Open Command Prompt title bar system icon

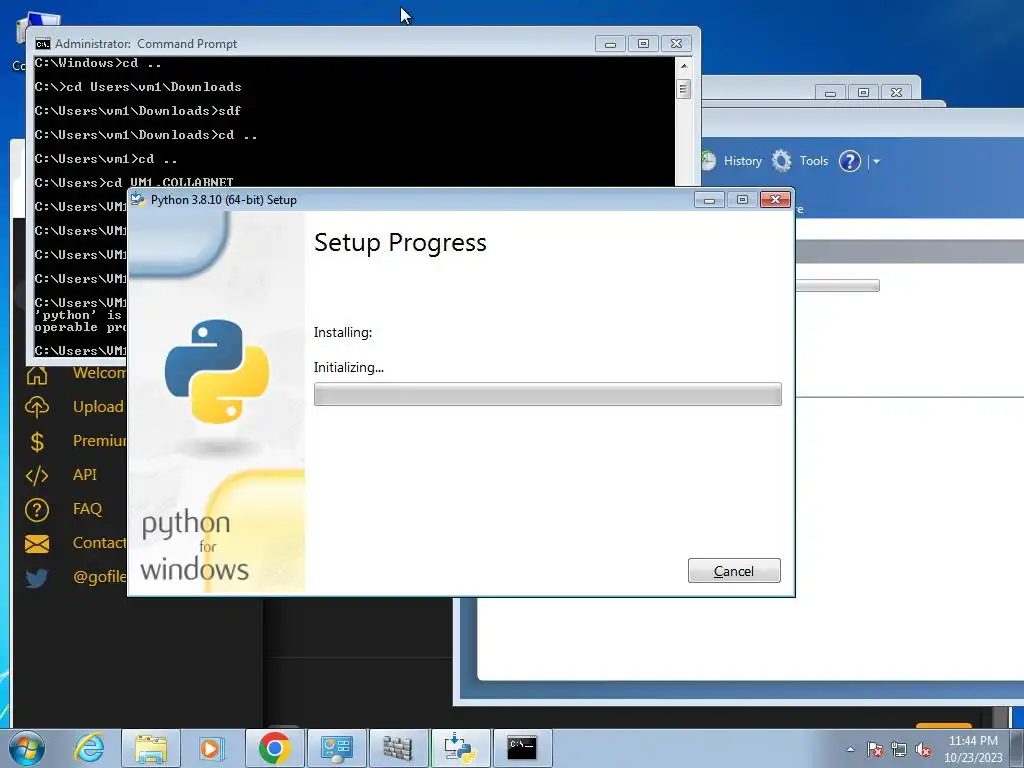(42, 44)
